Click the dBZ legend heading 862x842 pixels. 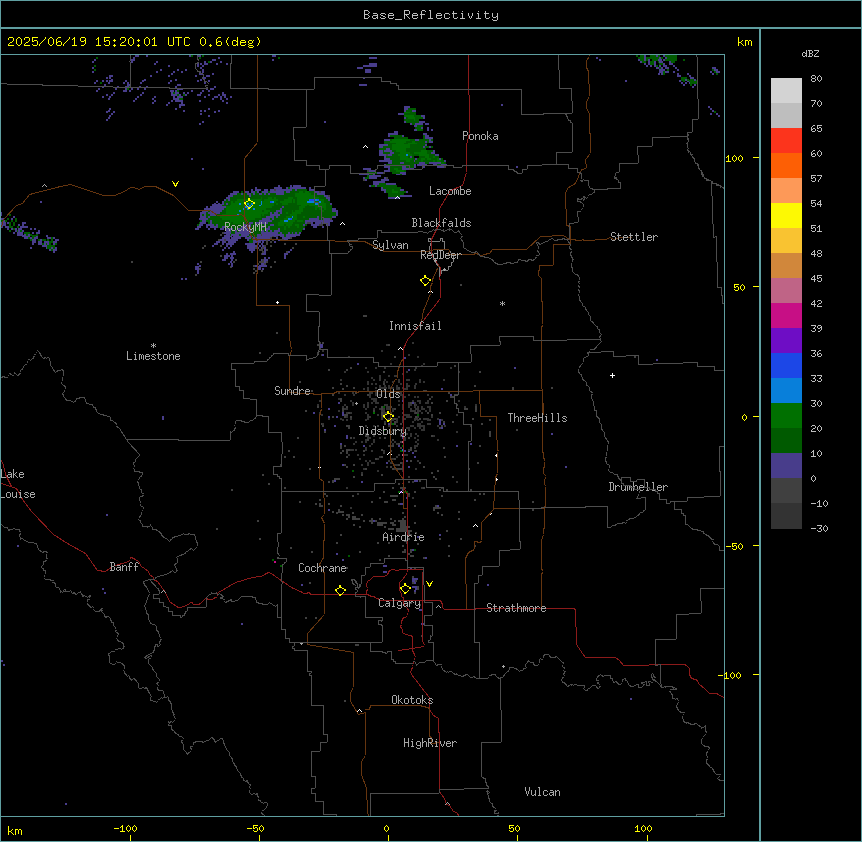(810, 53)
